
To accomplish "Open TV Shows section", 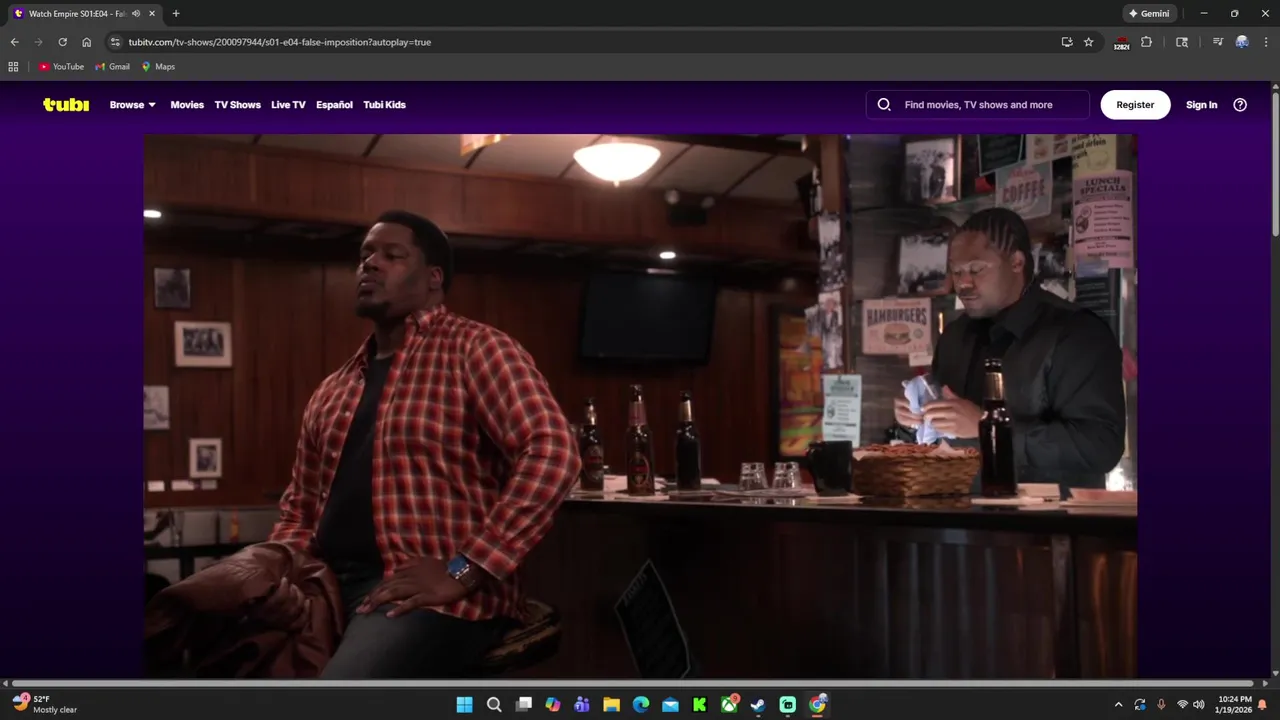I will 237,104.
